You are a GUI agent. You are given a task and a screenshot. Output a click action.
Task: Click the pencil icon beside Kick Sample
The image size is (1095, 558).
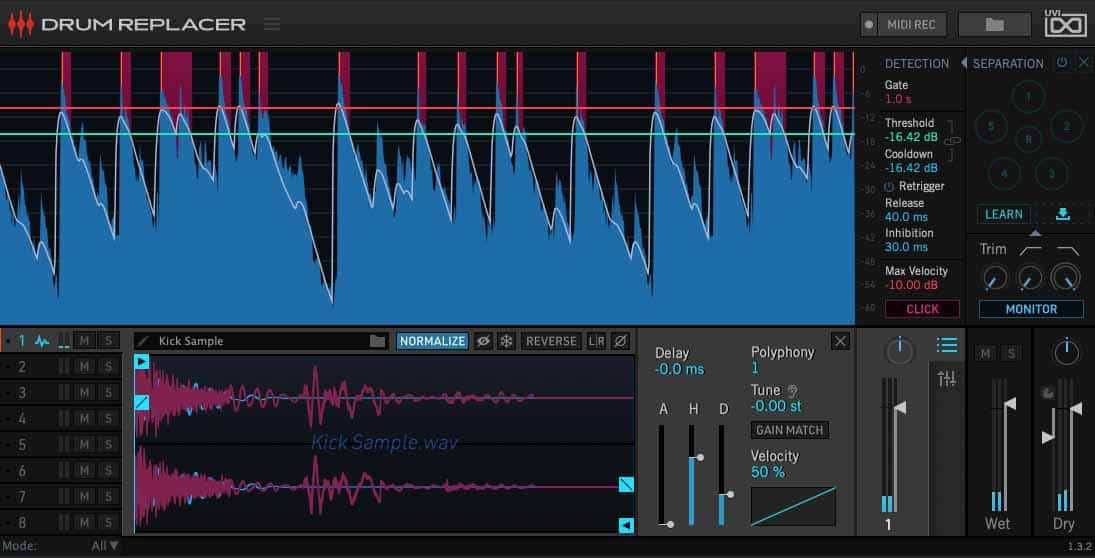(143, 341)
